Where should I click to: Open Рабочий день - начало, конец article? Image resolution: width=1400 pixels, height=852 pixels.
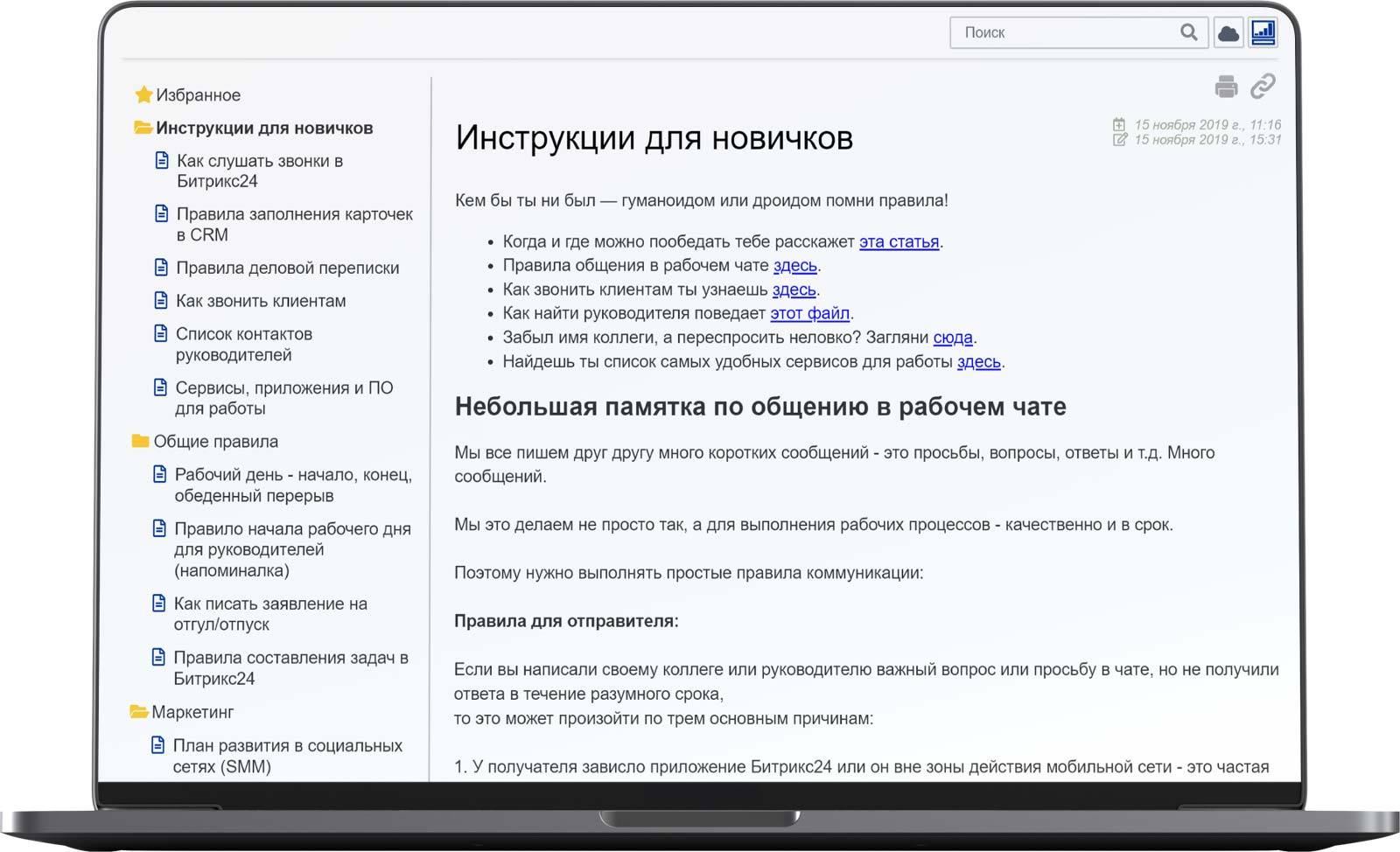pyautogui.click(x=293, y=485)
